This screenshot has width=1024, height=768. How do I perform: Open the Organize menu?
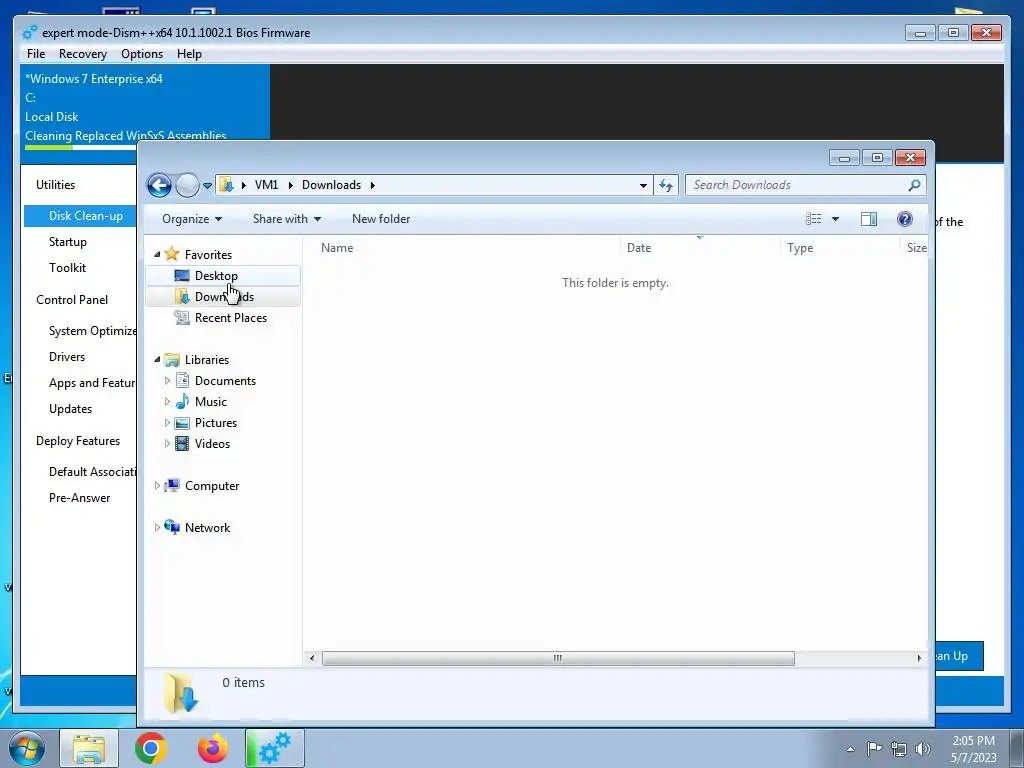192,219
